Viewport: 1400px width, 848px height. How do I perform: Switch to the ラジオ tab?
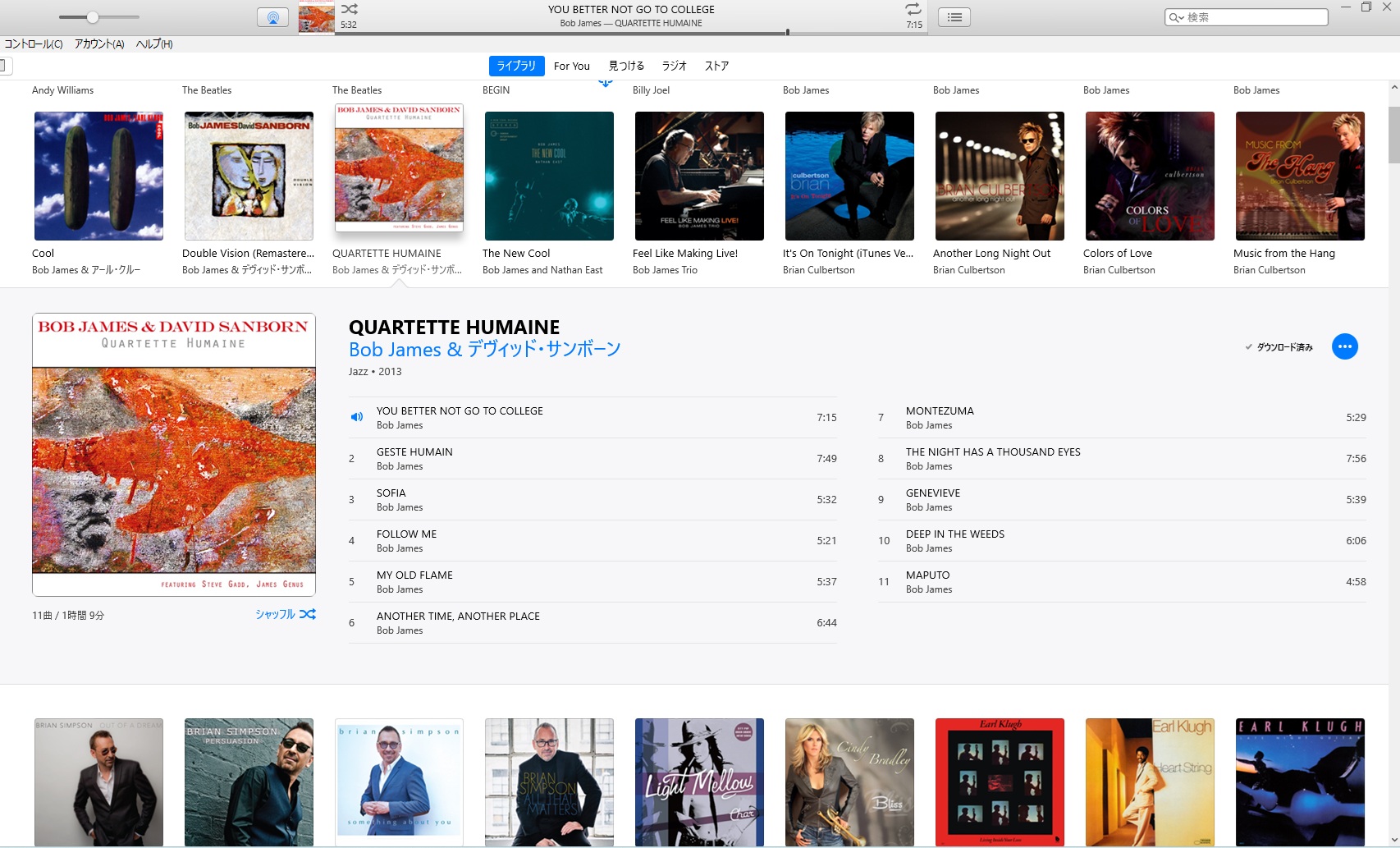point(674,66)
